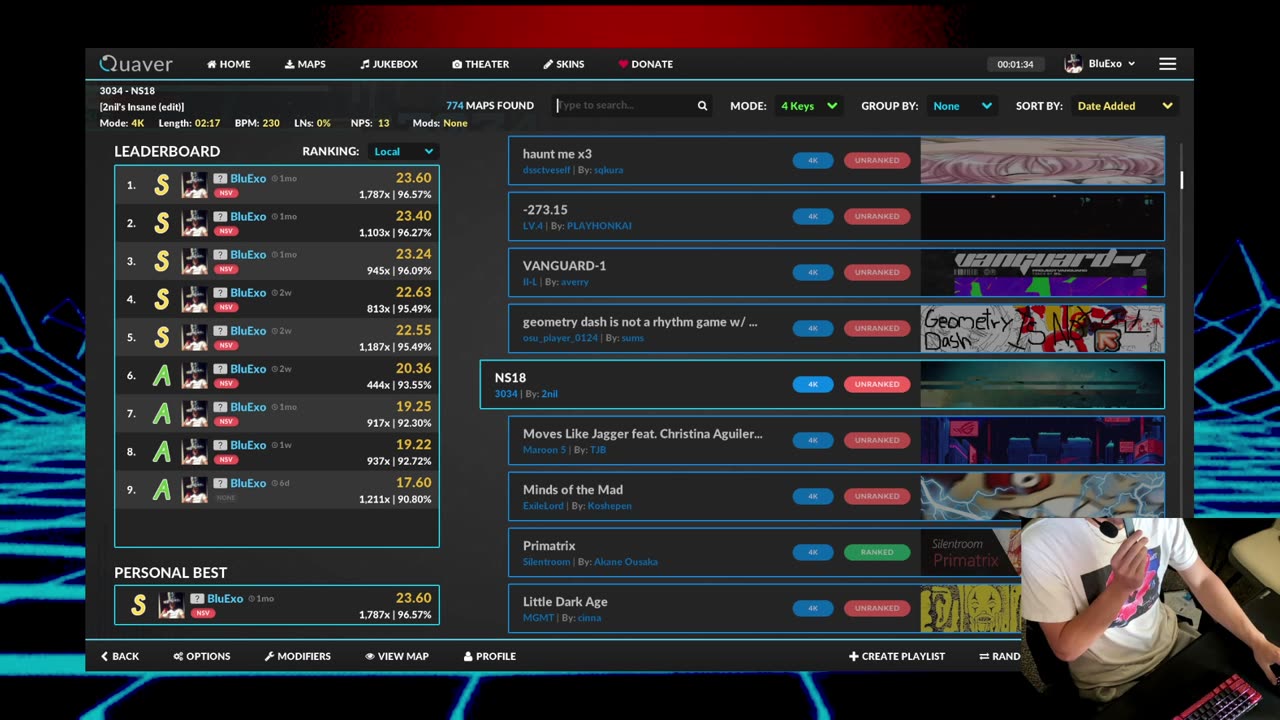Click the haunt me x3 banner thumbnail
The width and height of the screenshot is (1280, 720).
1042,160
